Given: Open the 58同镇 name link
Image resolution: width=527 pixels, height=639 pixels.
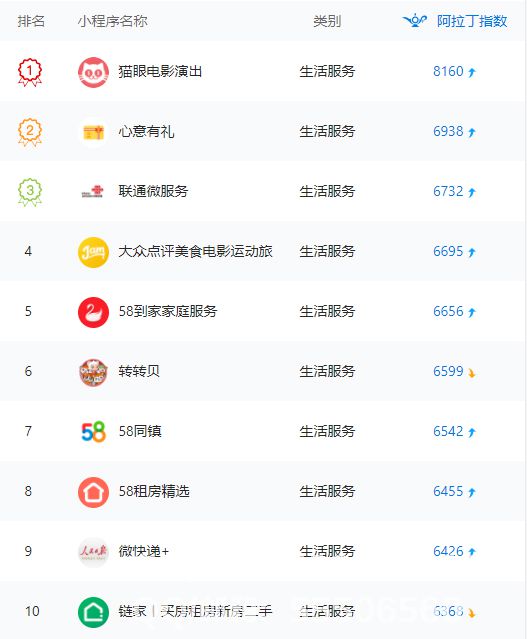Looking at the screenshot, I should point(140,431).
